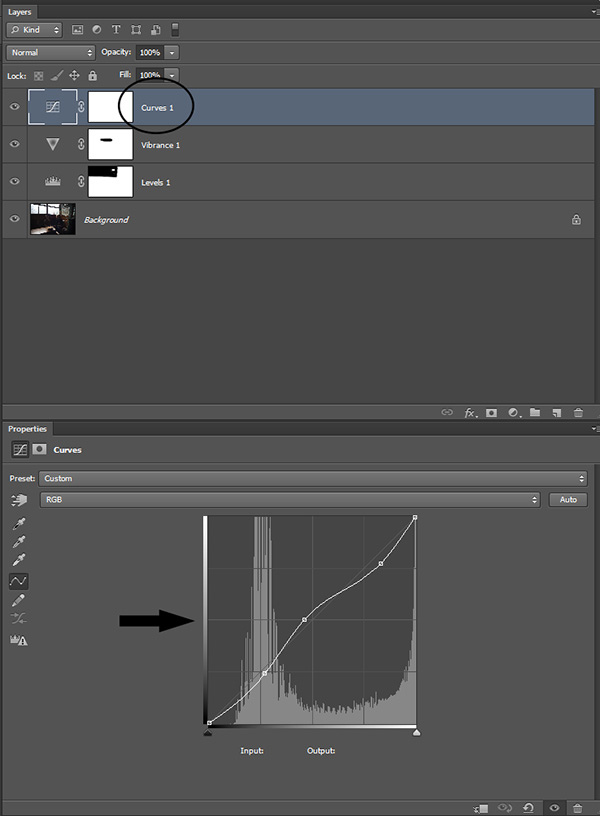The image size is (600, 816).
Task: Open the Opacity slider dropdown arrow
Action: [172, 53]
